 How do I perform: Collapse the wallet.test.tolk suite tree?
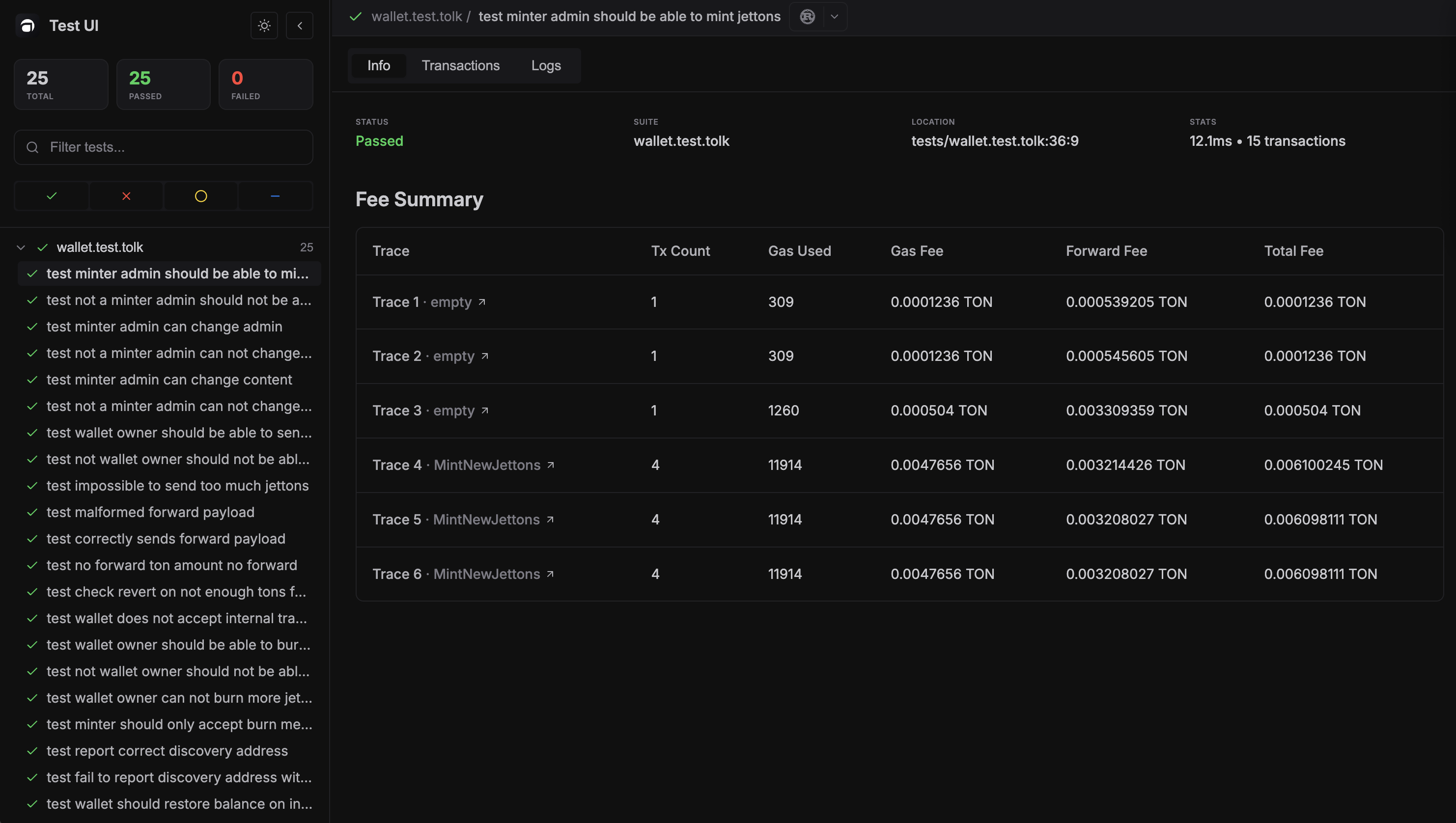(20, 247)
